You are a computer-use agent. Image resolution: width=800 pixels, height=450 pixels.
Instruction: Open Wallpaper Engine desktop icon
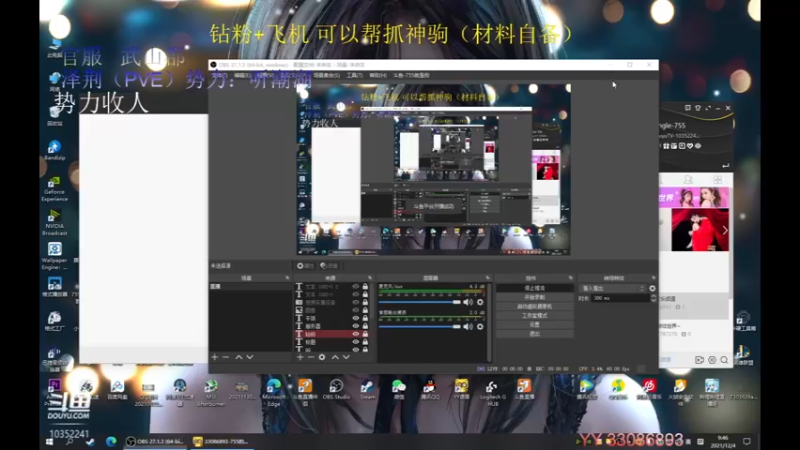click(x=55, y=256)
